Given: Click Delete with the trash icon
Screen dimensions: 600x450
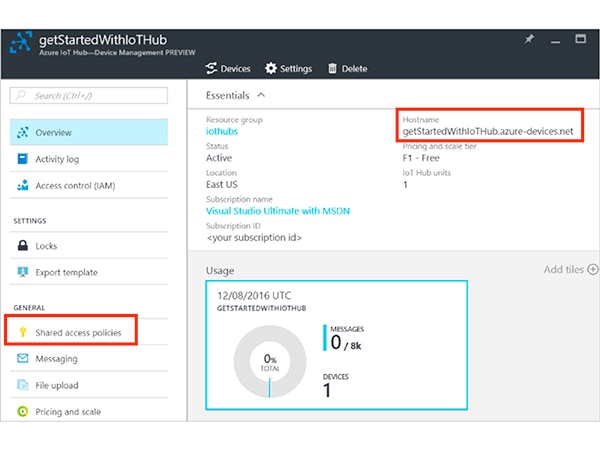Looking at the screenshot, I should [347, 69].
